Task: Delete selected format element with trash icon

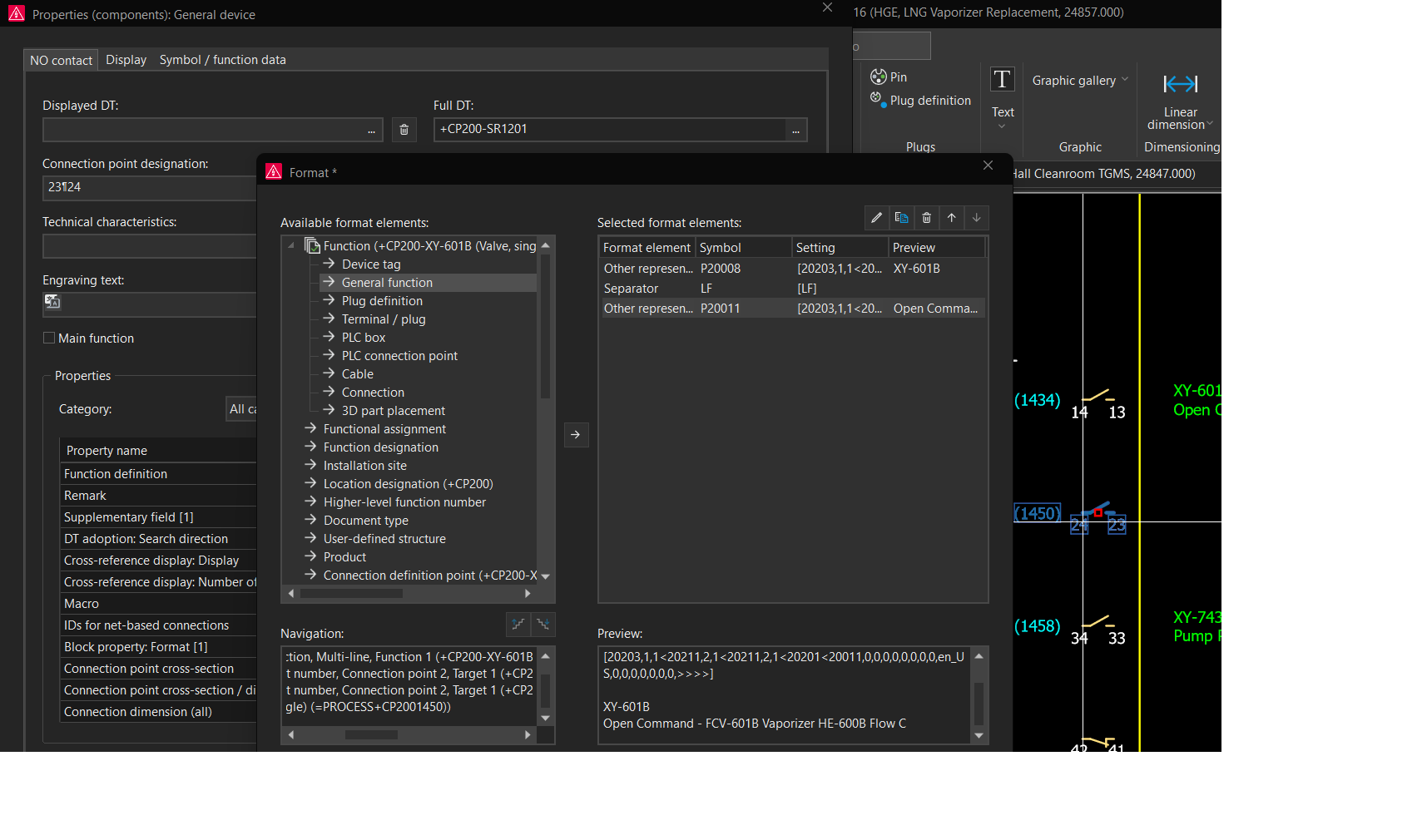Action: point(926,218)
